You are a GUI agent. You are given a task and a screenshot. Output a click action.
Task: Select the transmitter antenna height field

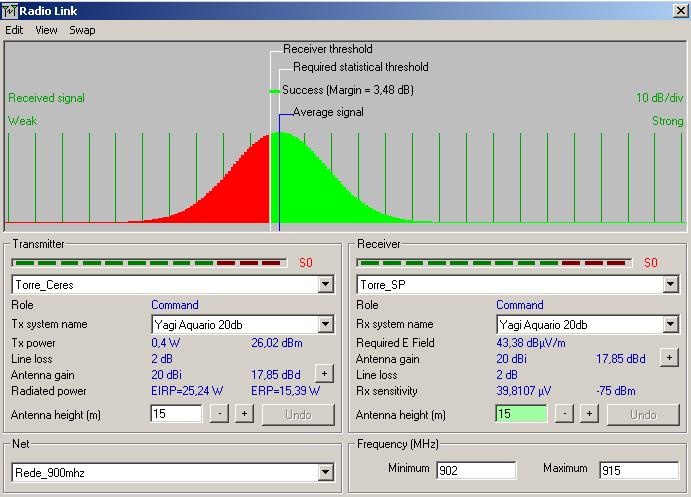click(x=176, y=414)
